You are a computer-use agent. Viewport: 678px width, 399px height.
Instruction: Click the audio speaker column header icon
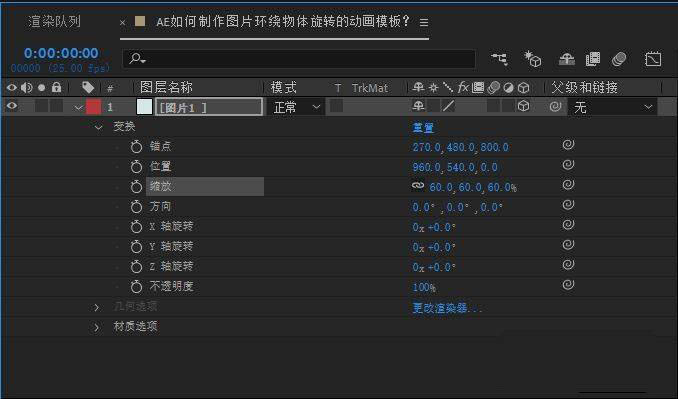(26, 88)
